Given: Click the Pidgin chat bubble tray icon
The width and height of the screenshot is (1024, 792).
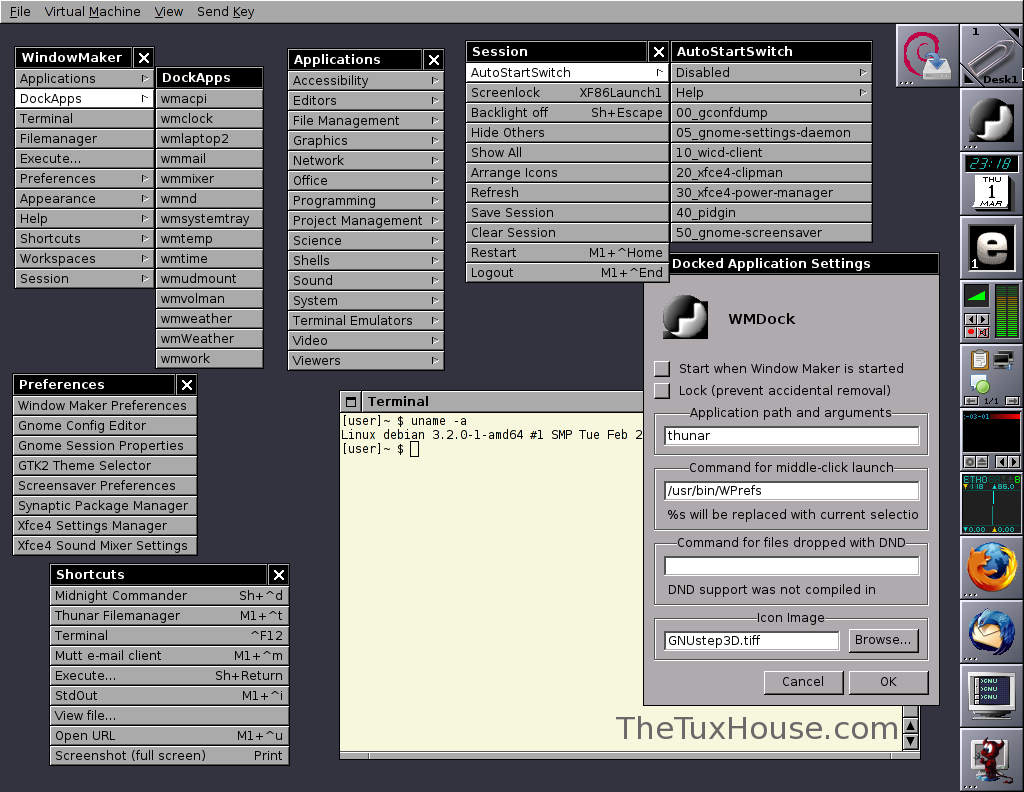Looking at the screenshot, I should (x=980, y=384).
